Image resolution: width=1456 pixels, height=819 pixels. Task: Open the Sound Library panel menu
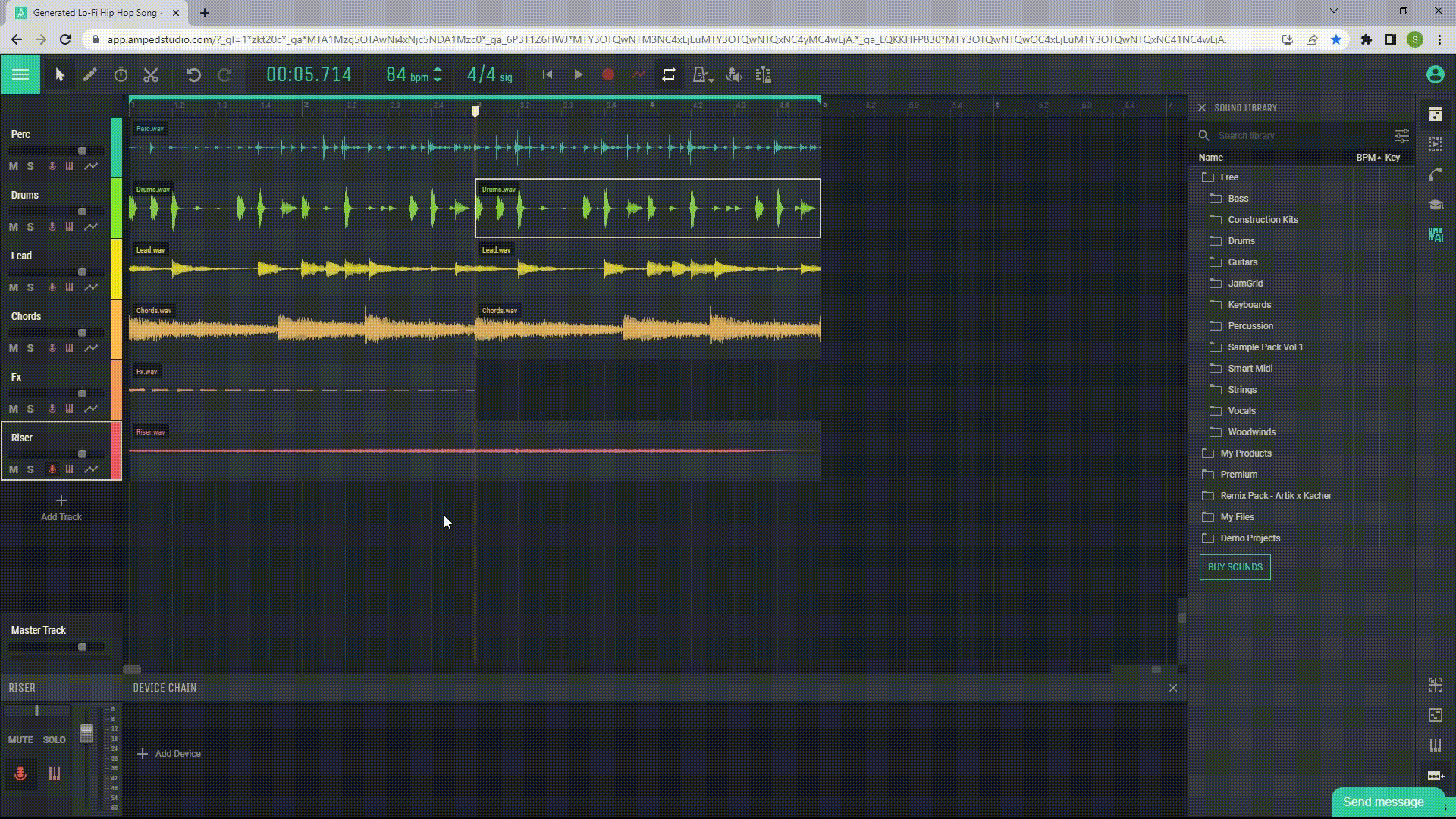(x=1402, y=135)
